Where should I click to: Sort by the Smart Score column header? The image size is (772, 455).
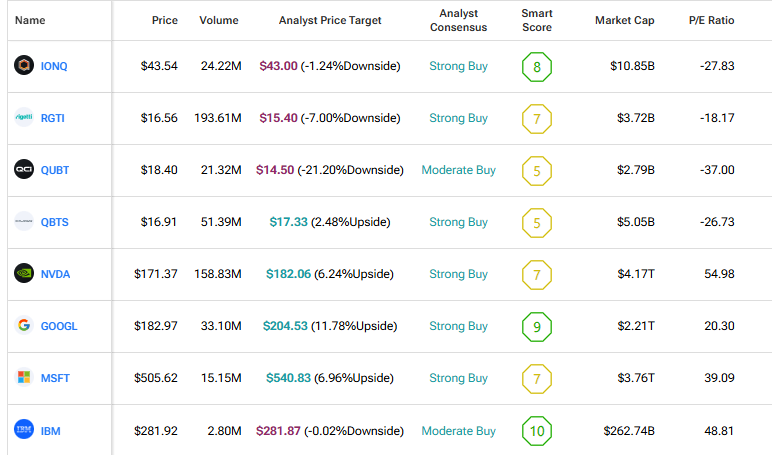pos(537,20)
